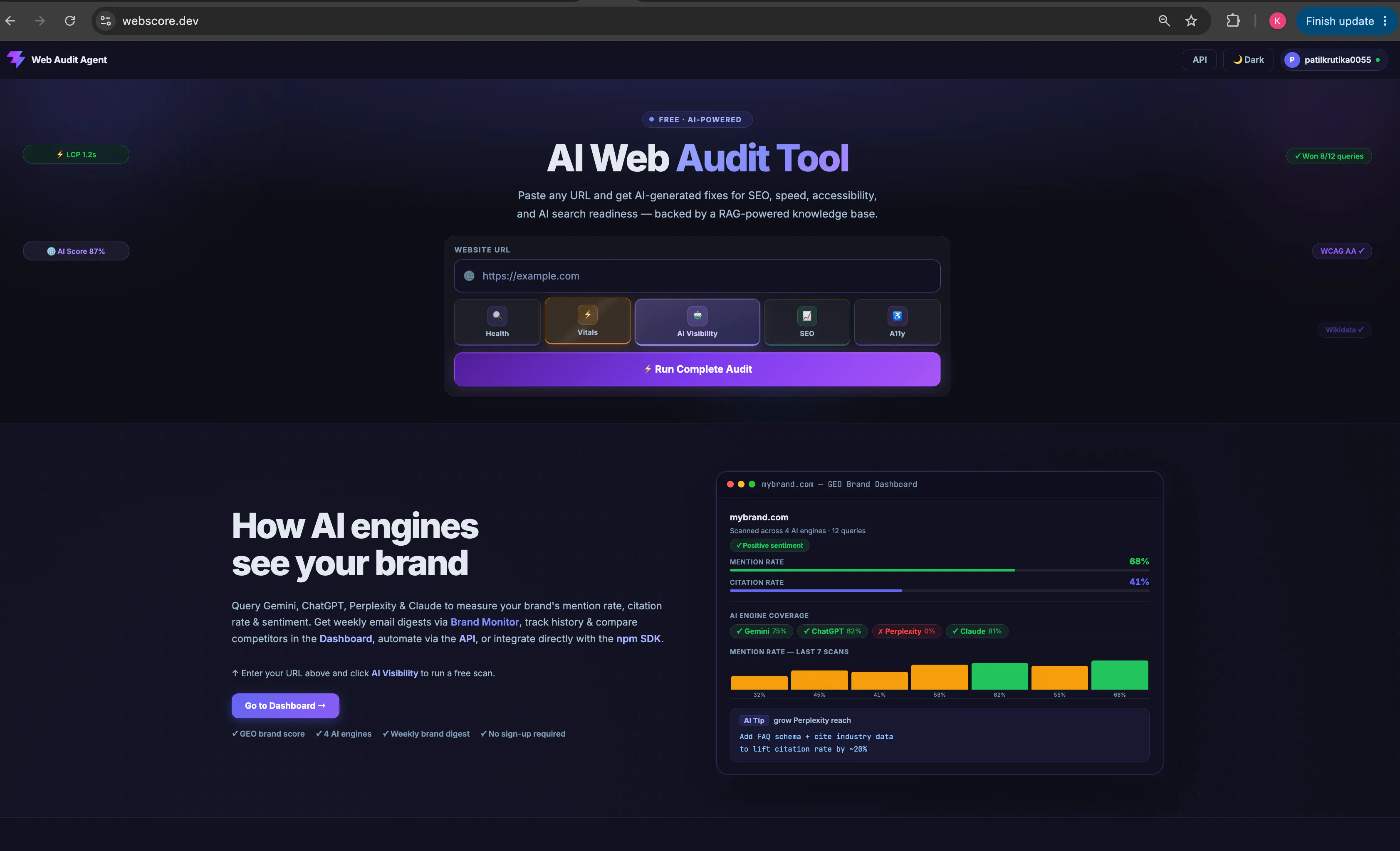Select the Health audit tab
The height and width of the screenshot is (851, 1400).
point(497,322)
